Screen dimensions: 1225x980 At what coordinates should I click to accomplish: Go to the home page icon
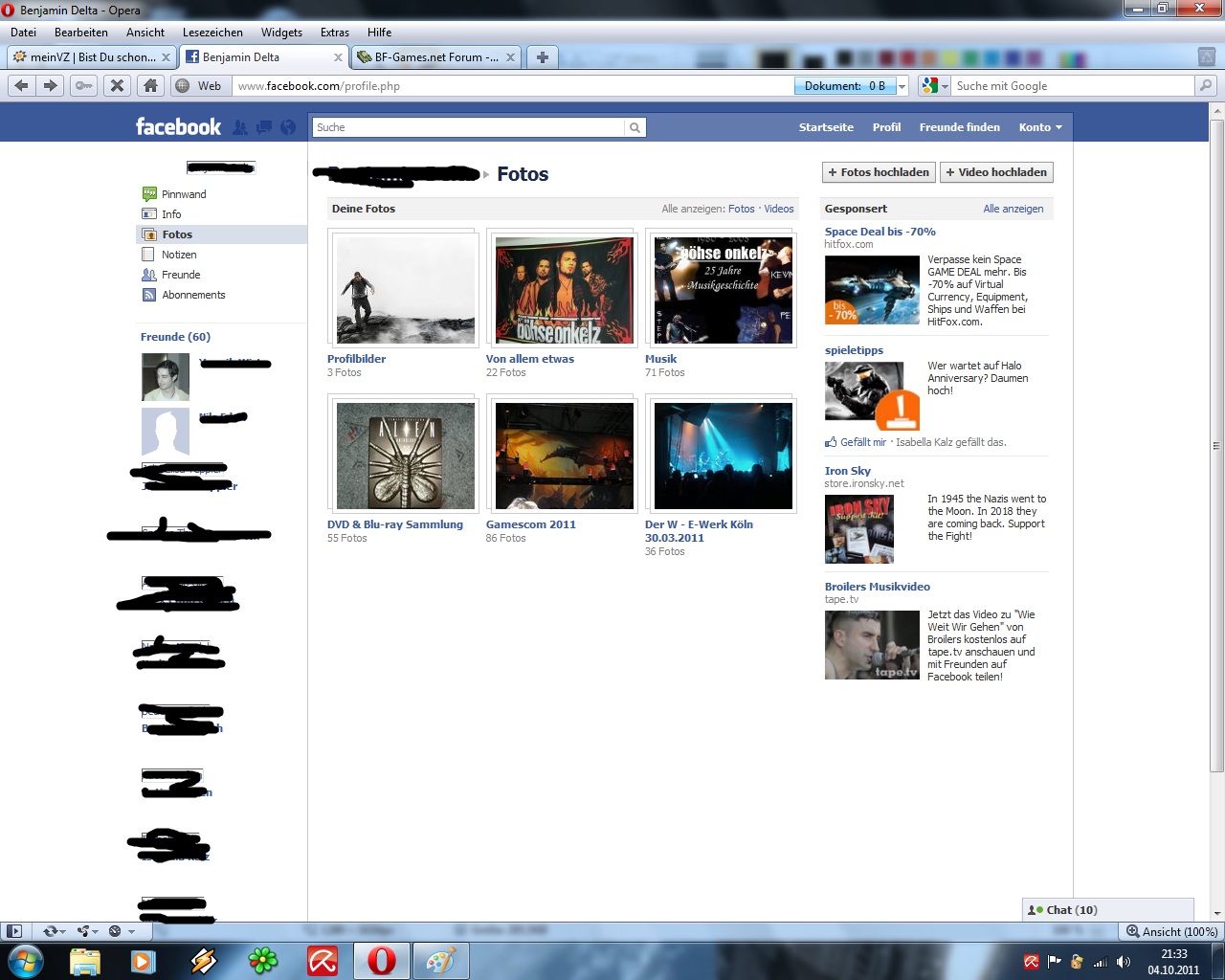click(150, 85)
